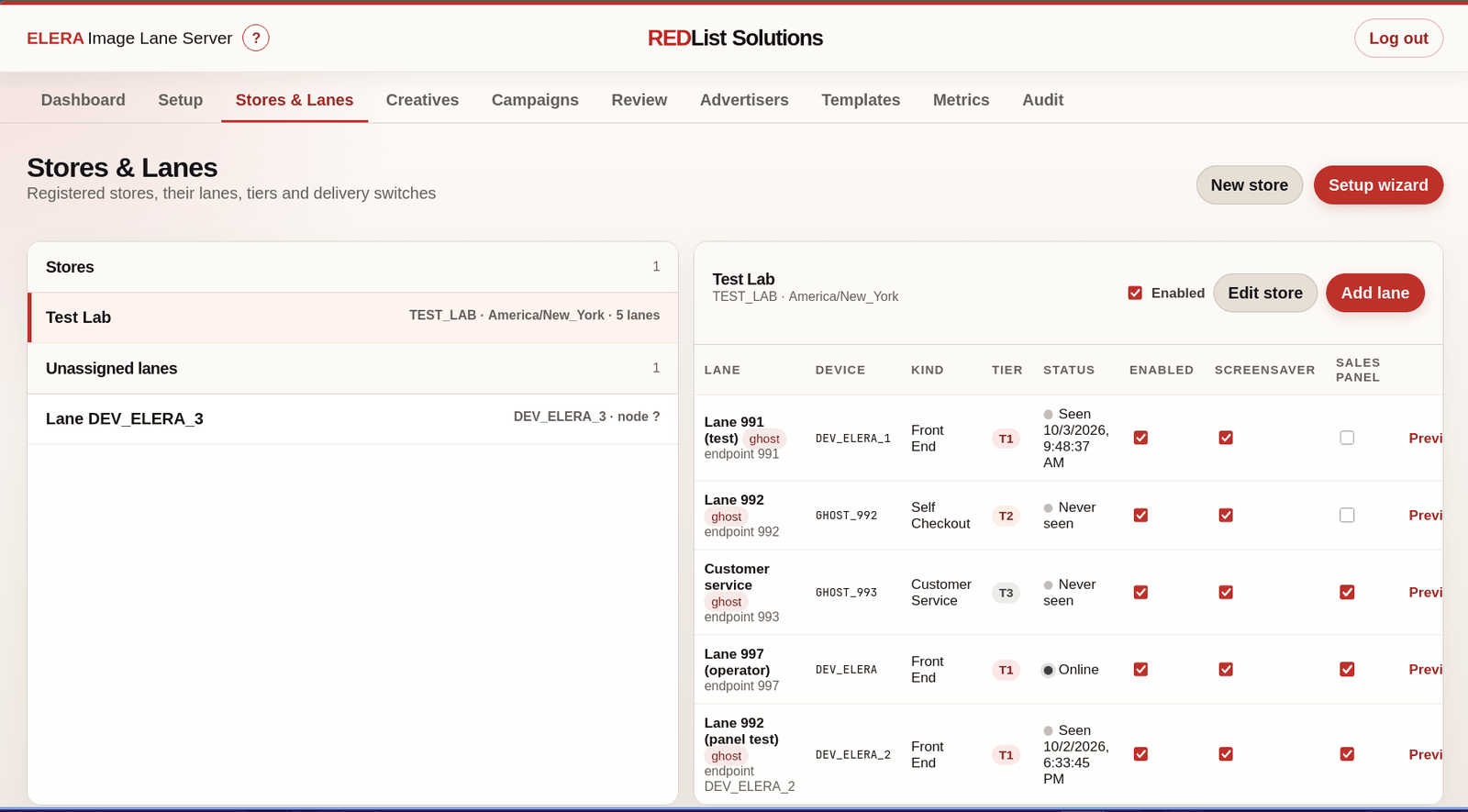Open the help question mark icon
The height and width of the screenshot is (812, 1468).
pyautogui.click(x=256, y=38)
